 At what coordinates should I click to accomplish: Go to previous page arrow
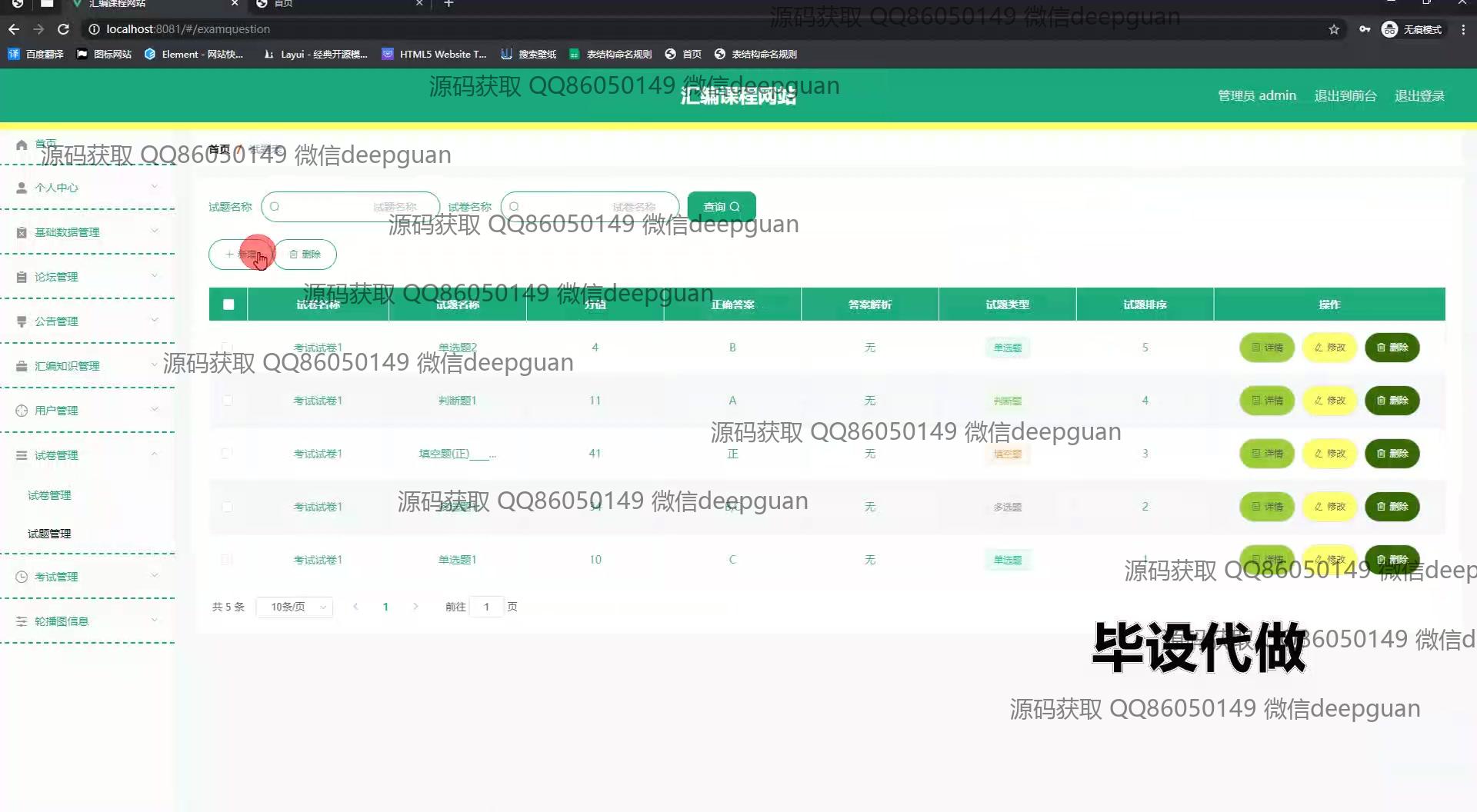point(355,607)
